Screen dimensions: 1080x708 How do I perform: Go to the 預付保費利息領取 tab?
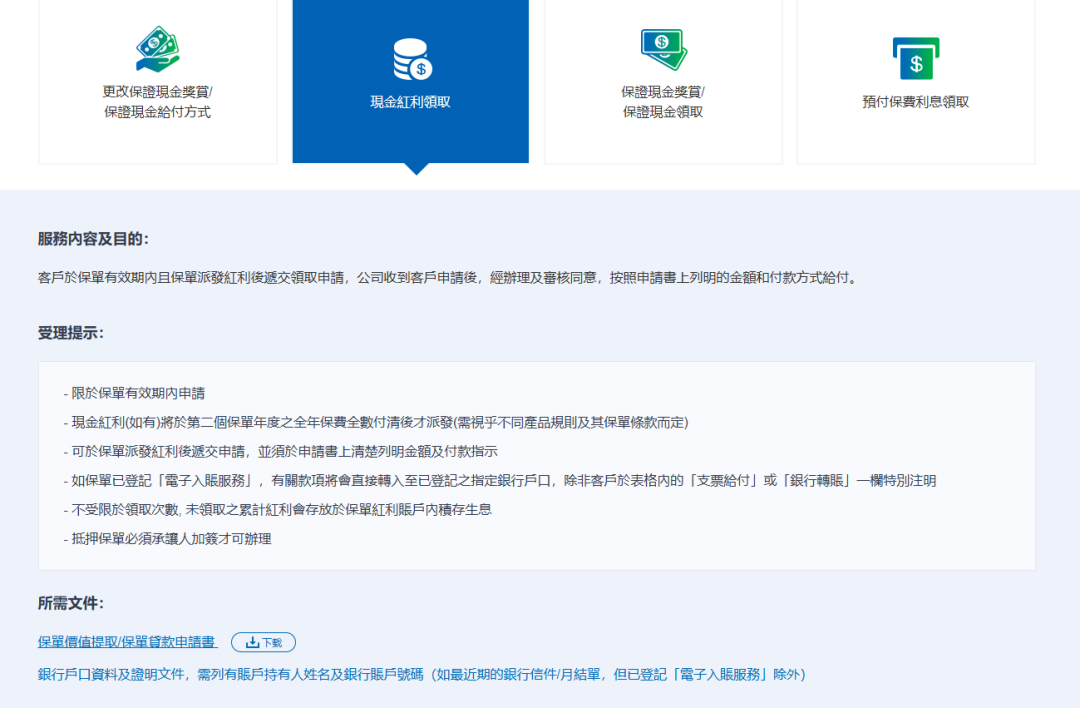tap(915, 102)
